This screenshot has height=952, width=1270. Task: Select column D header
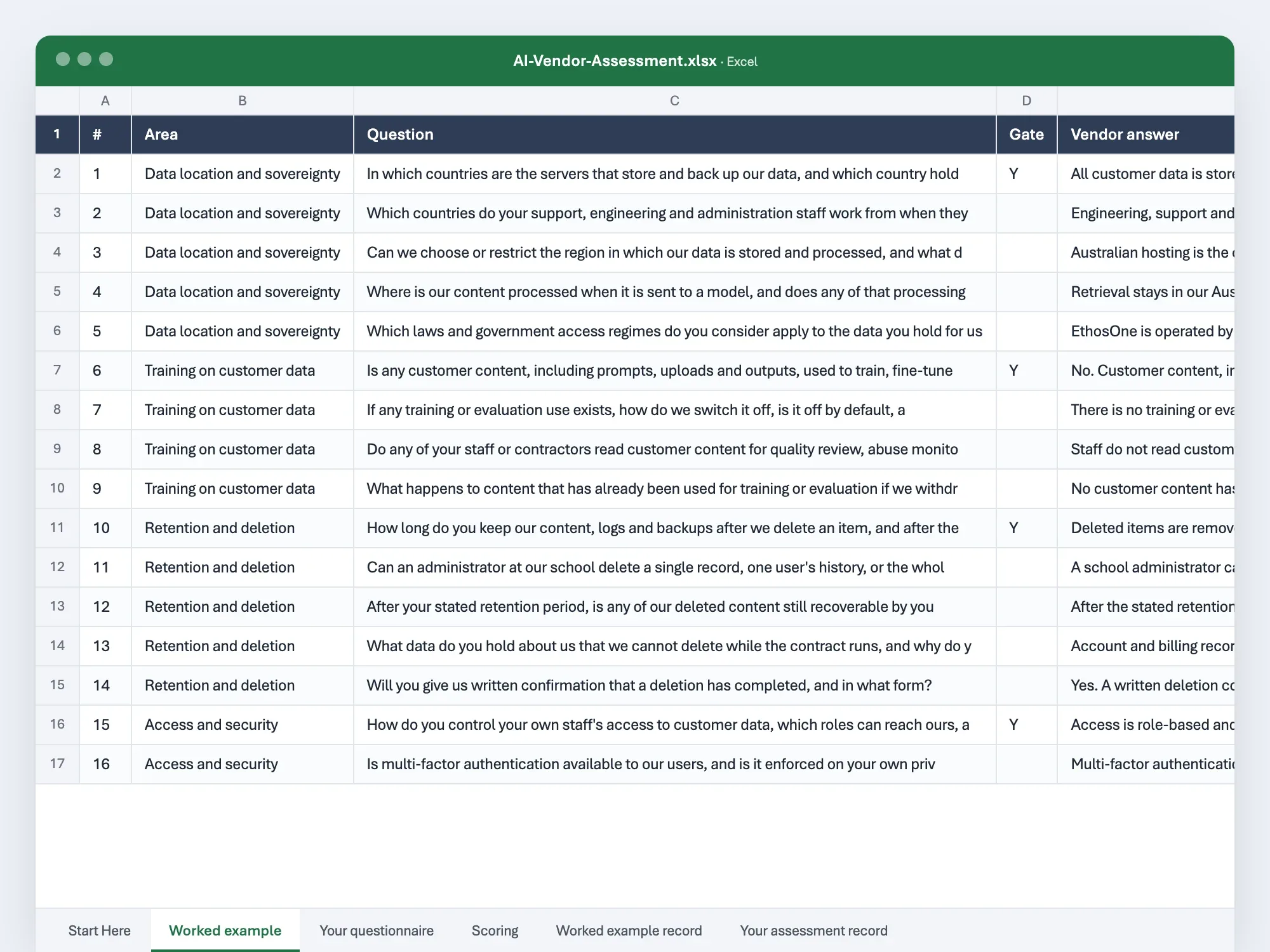click(x=1027, y=100)
